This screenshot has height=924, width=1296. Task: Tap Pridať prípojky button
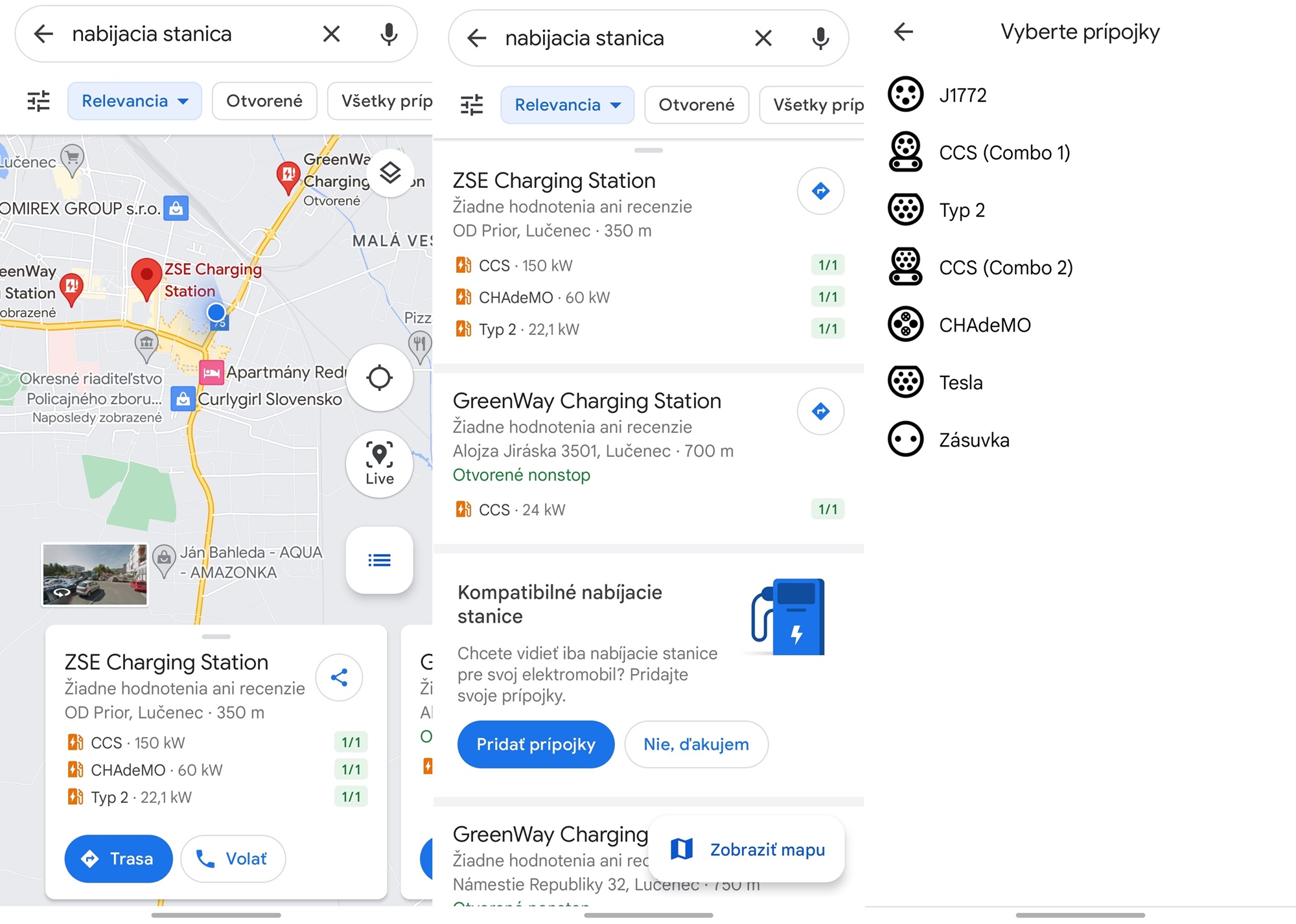tap(536, 745)
